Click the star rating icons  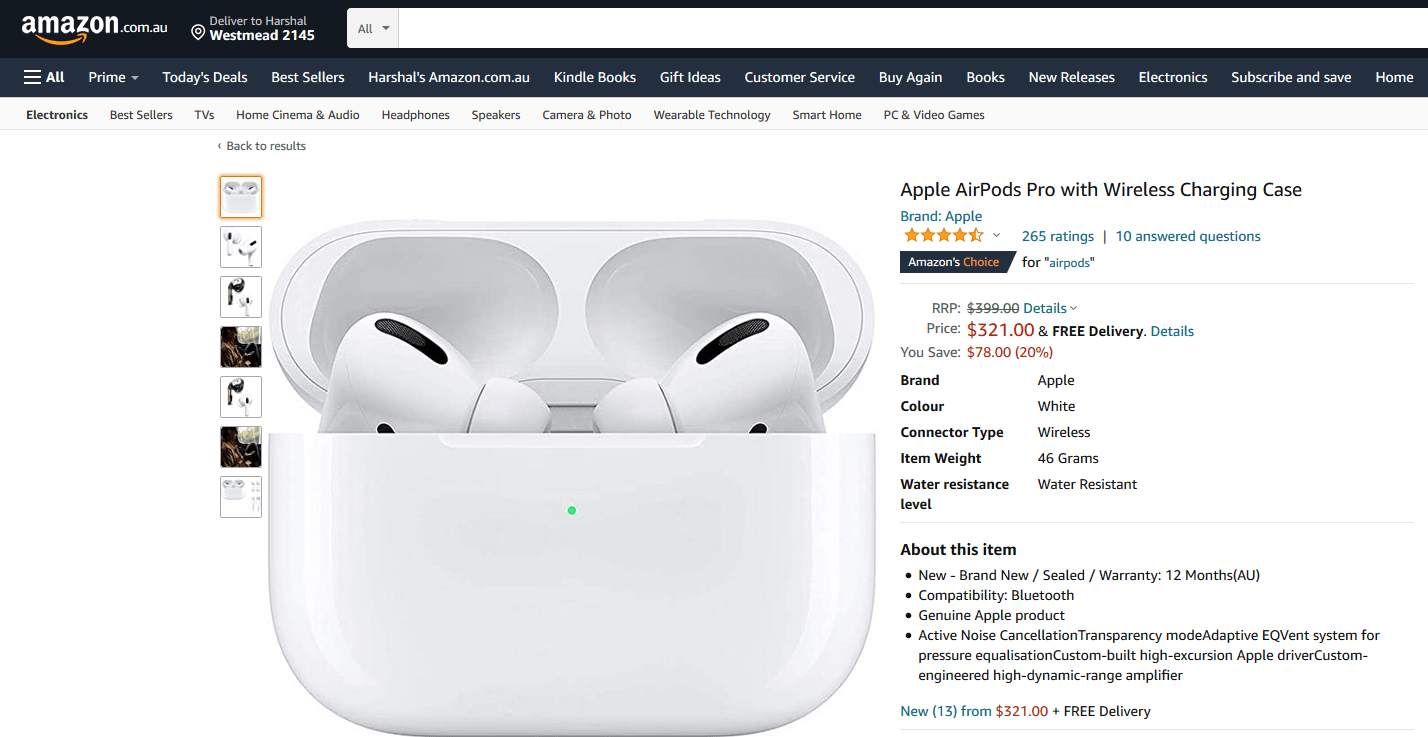(943, 236)
